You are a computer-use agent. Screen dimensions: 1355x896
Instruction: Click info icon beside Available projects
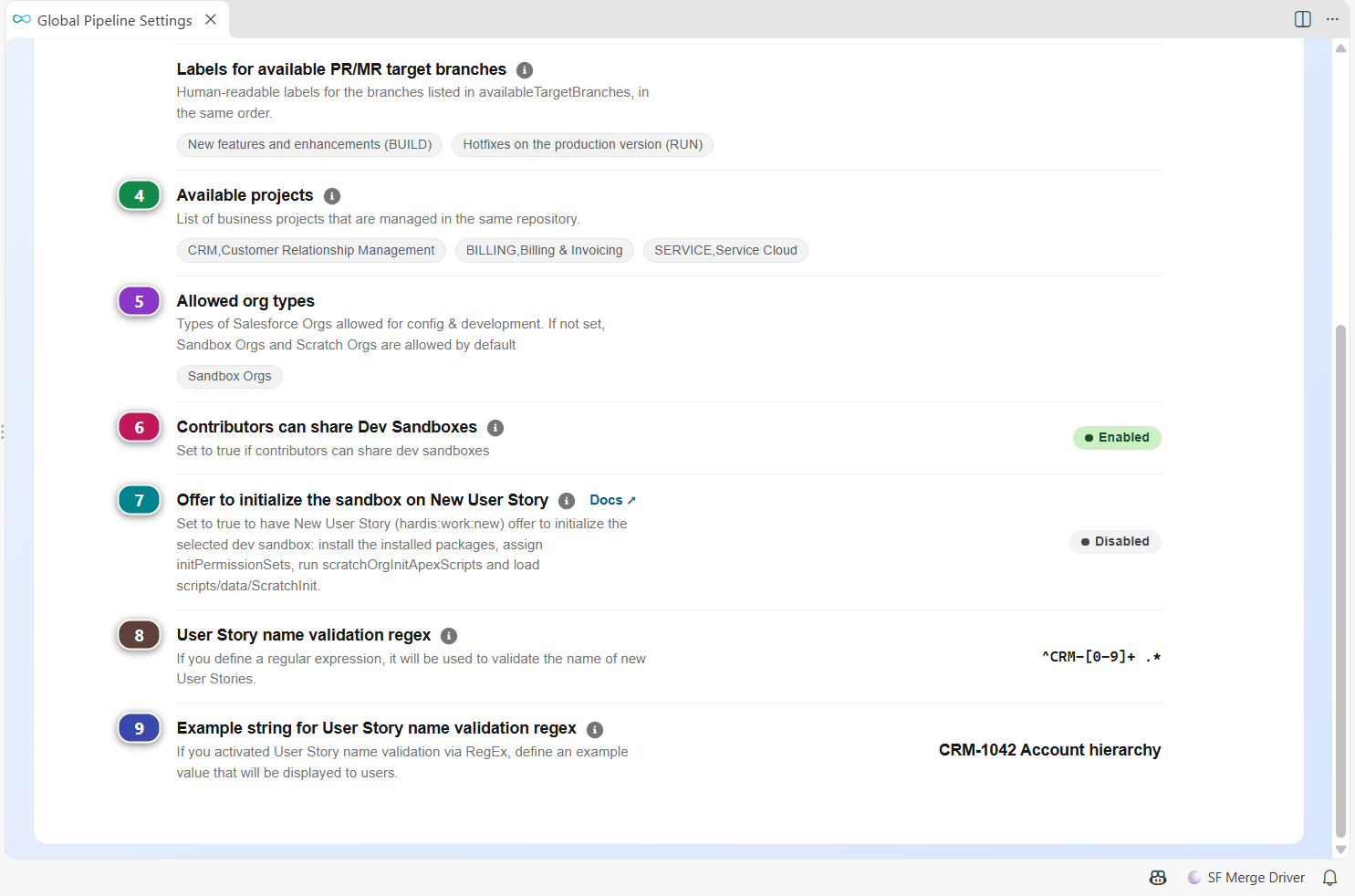(332, 196)
